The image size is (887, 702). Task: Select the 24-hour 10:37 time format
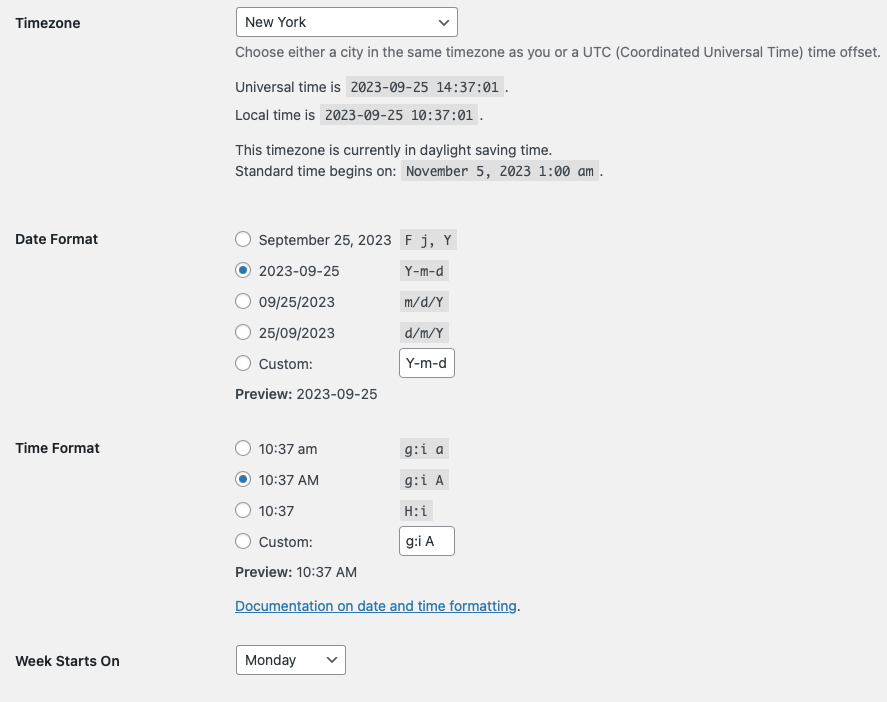[243, 511]
